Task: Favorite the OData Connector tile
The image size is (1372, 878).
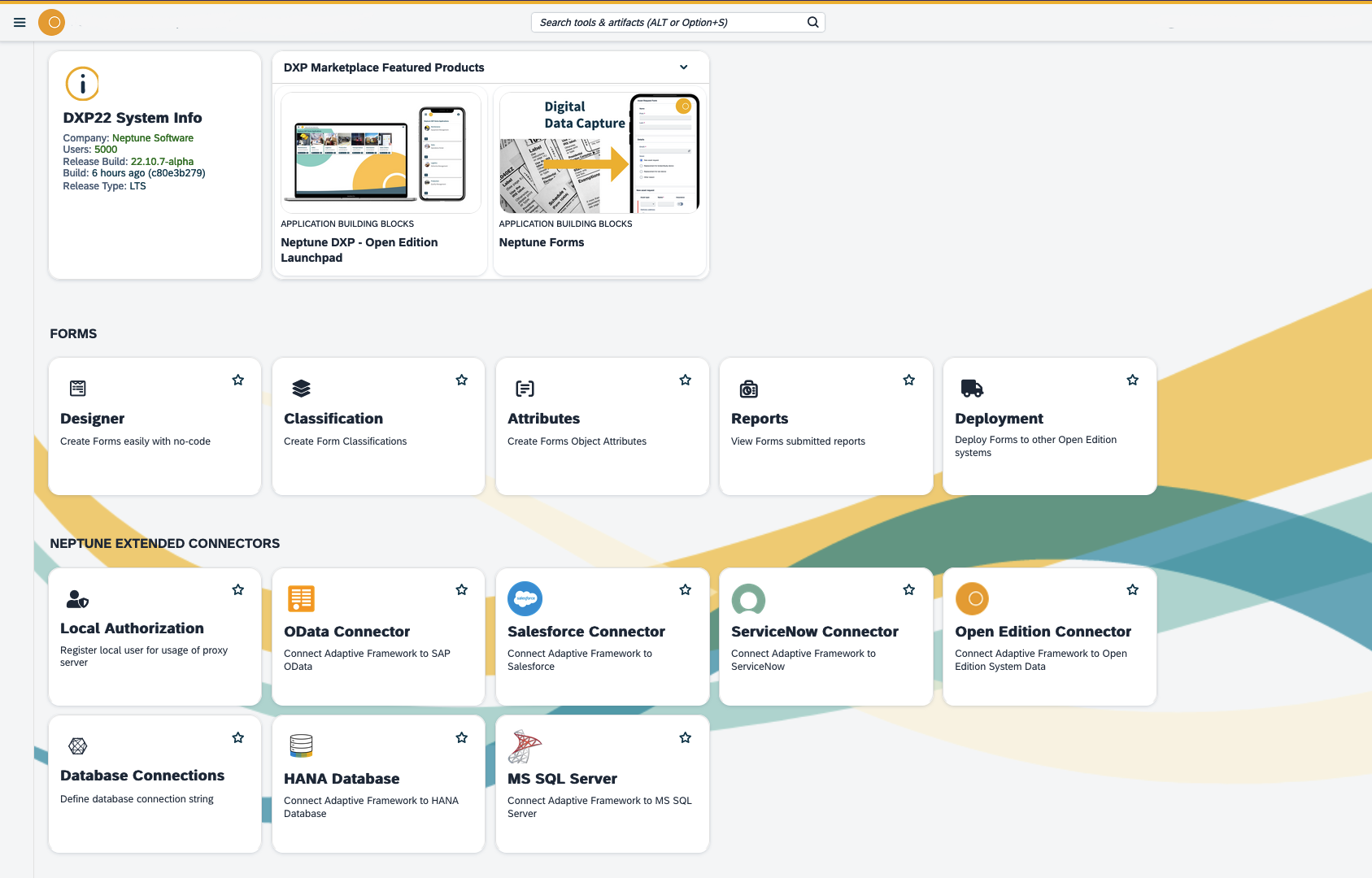Action: click(x=462, y=589)
